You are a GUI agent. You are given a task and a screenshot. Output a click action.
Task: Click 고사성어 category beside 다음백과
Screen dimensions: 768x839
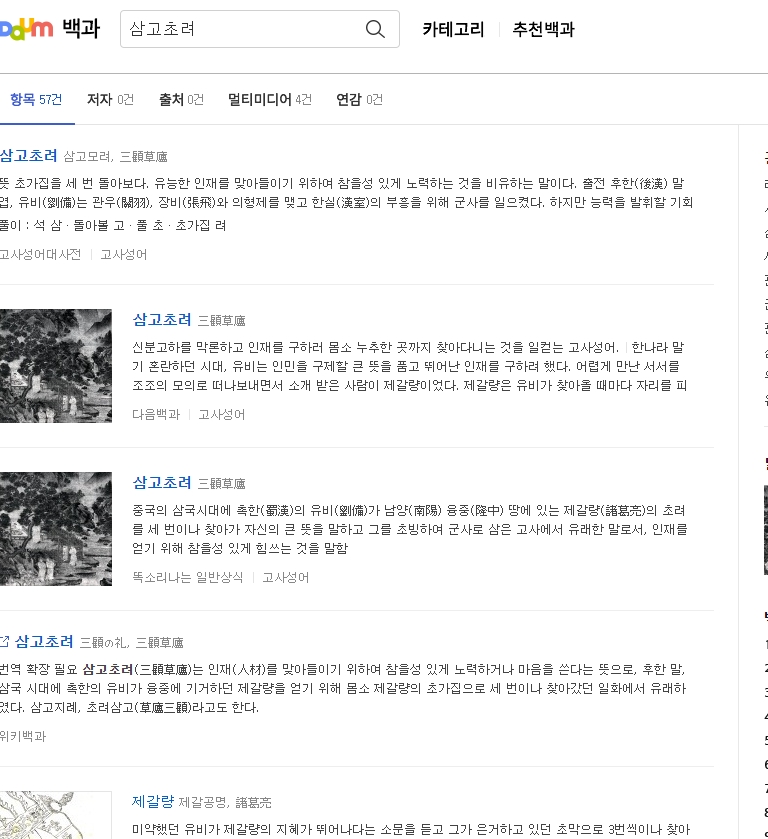[222, 414]
